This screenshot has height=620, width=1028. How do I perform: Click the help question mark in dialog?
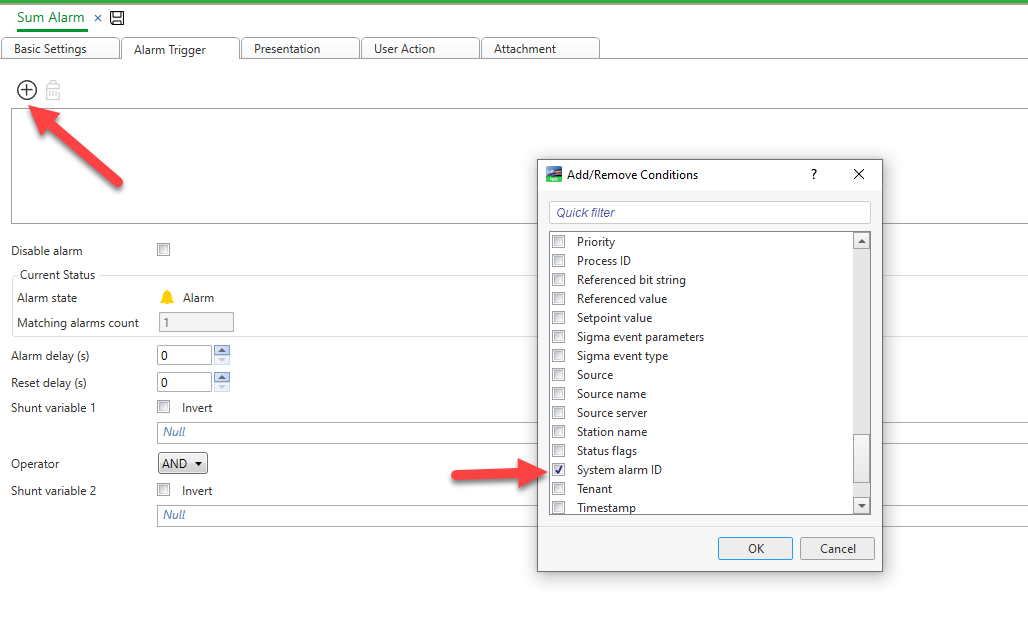(x=814, y=174)
